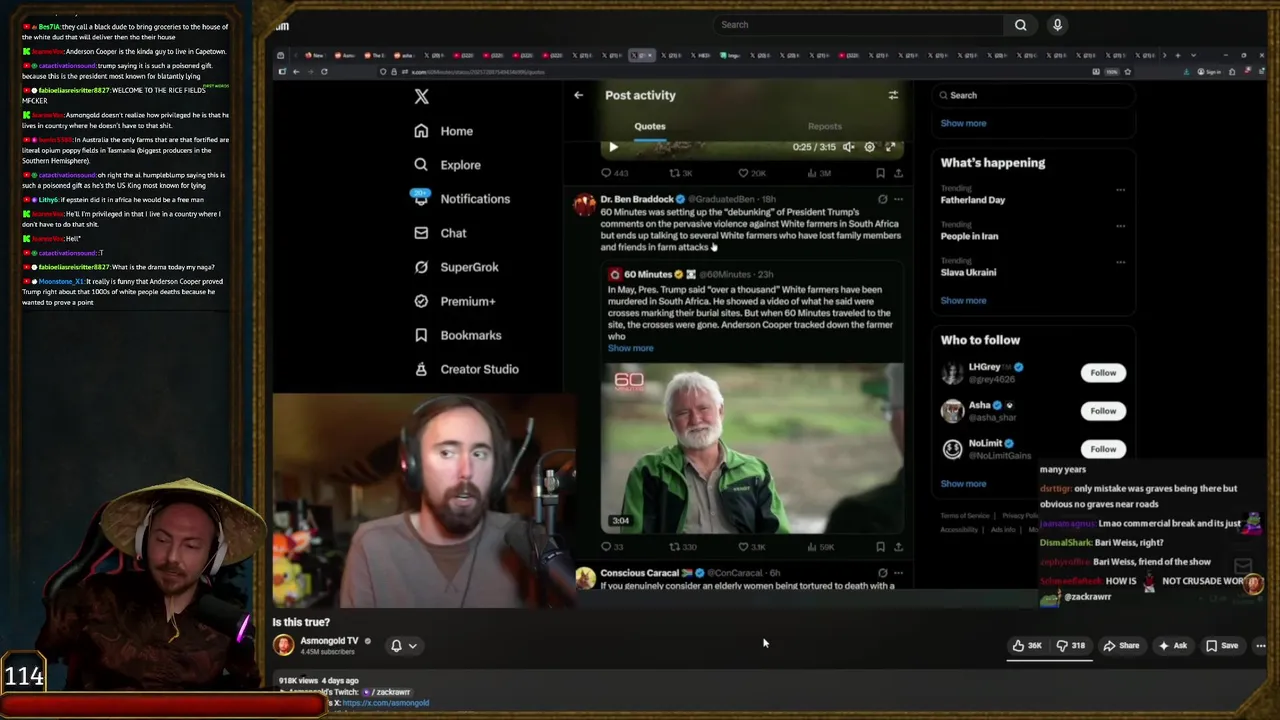Like the post with 3.1K likes
1280x720 pixels.
pos(752,547)
